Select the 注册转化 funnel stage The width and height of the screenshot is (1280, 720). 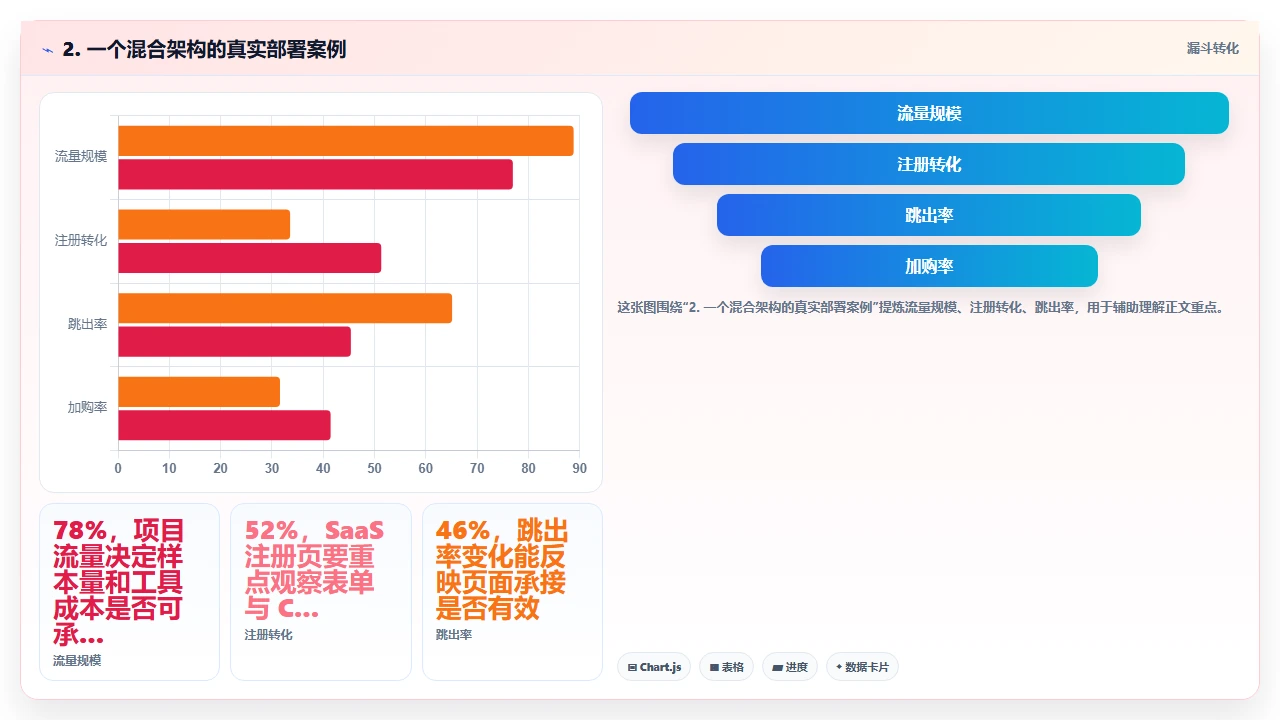click(929, 164)
